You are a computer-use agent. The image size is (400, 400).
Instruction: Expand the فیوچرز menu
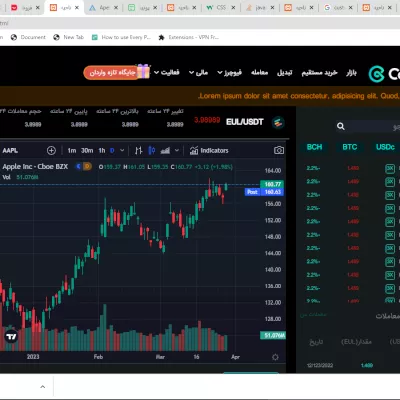click(229, 72)
